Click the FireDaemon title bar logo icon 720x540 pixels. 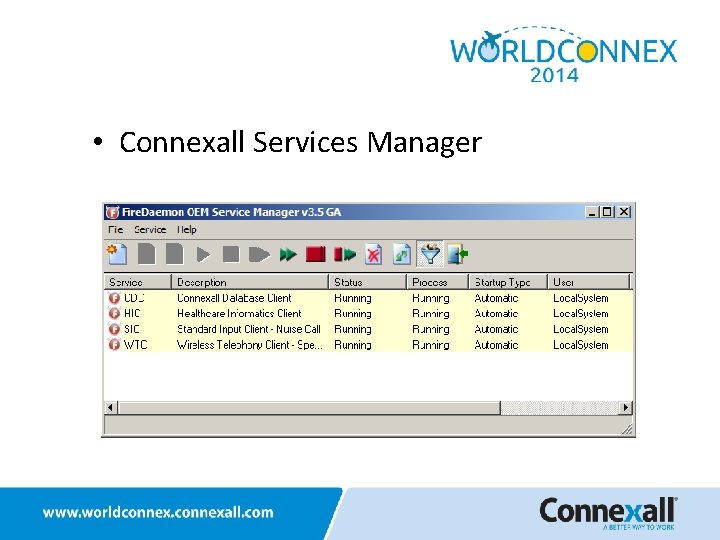(112, 212)
